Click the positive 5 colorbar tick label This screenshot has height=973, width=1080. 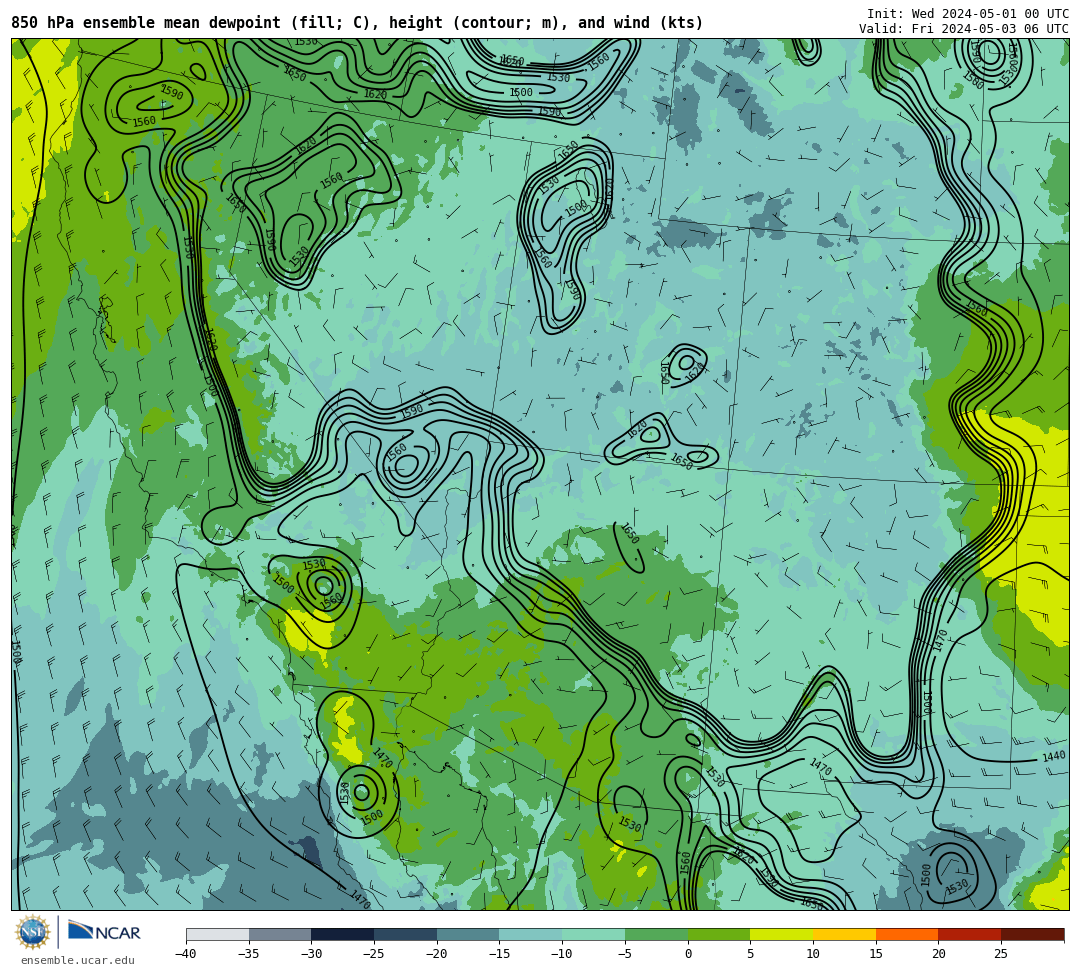pyautogui.click(x=751, y=954)
